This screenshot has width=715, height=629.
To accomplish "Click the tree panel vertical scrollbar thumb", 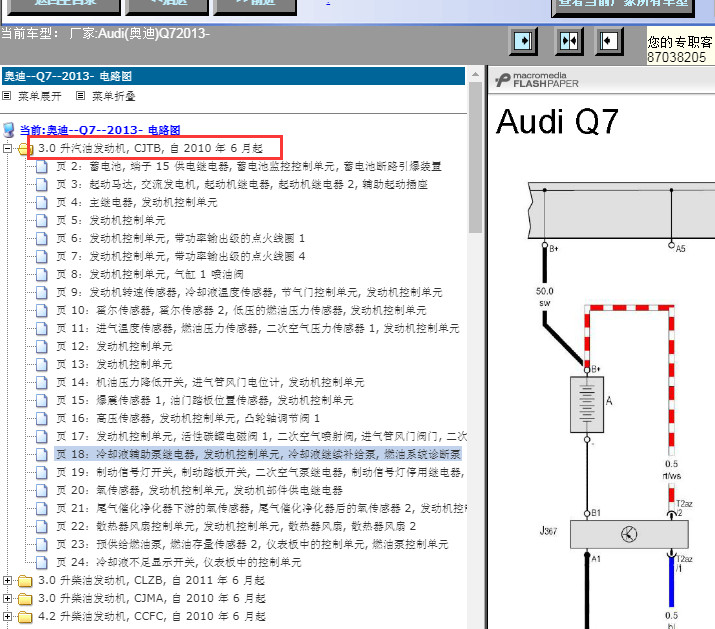I will (x=475, y=158).
